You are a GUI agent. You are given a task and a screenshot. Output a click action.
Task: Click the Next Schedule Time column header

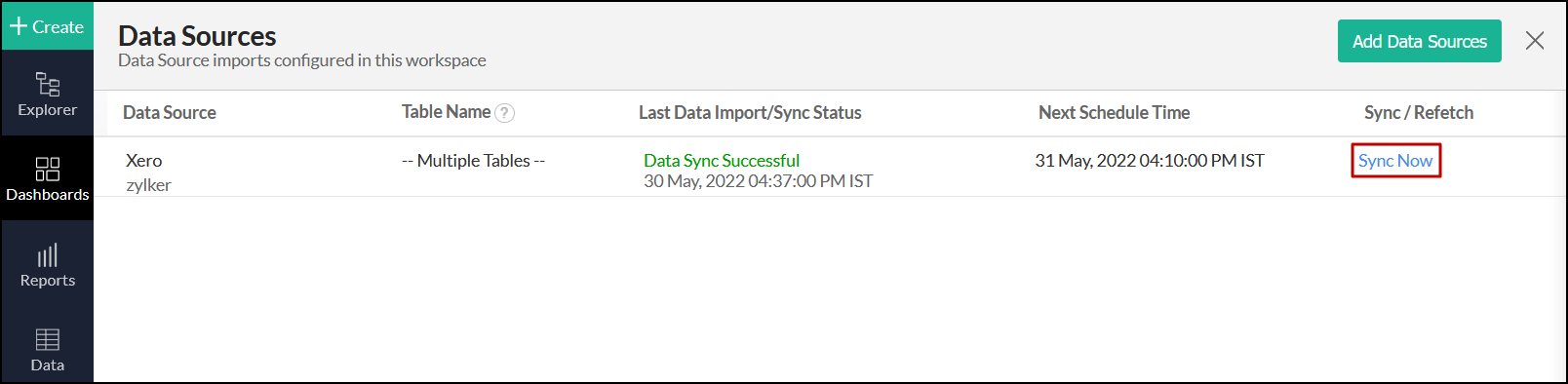point(1114,113)
